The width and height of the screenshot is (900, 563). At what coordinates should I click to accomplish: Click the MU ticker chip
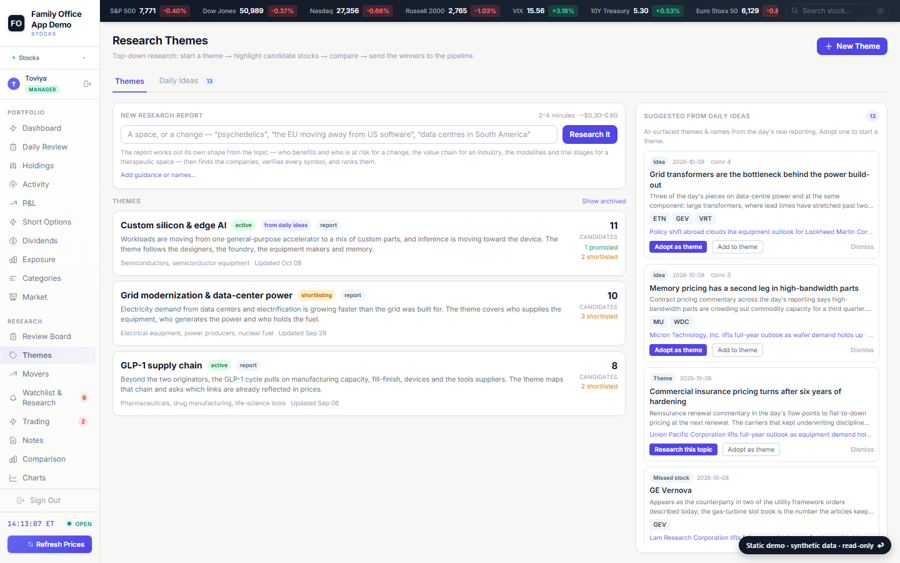[658, 322]
